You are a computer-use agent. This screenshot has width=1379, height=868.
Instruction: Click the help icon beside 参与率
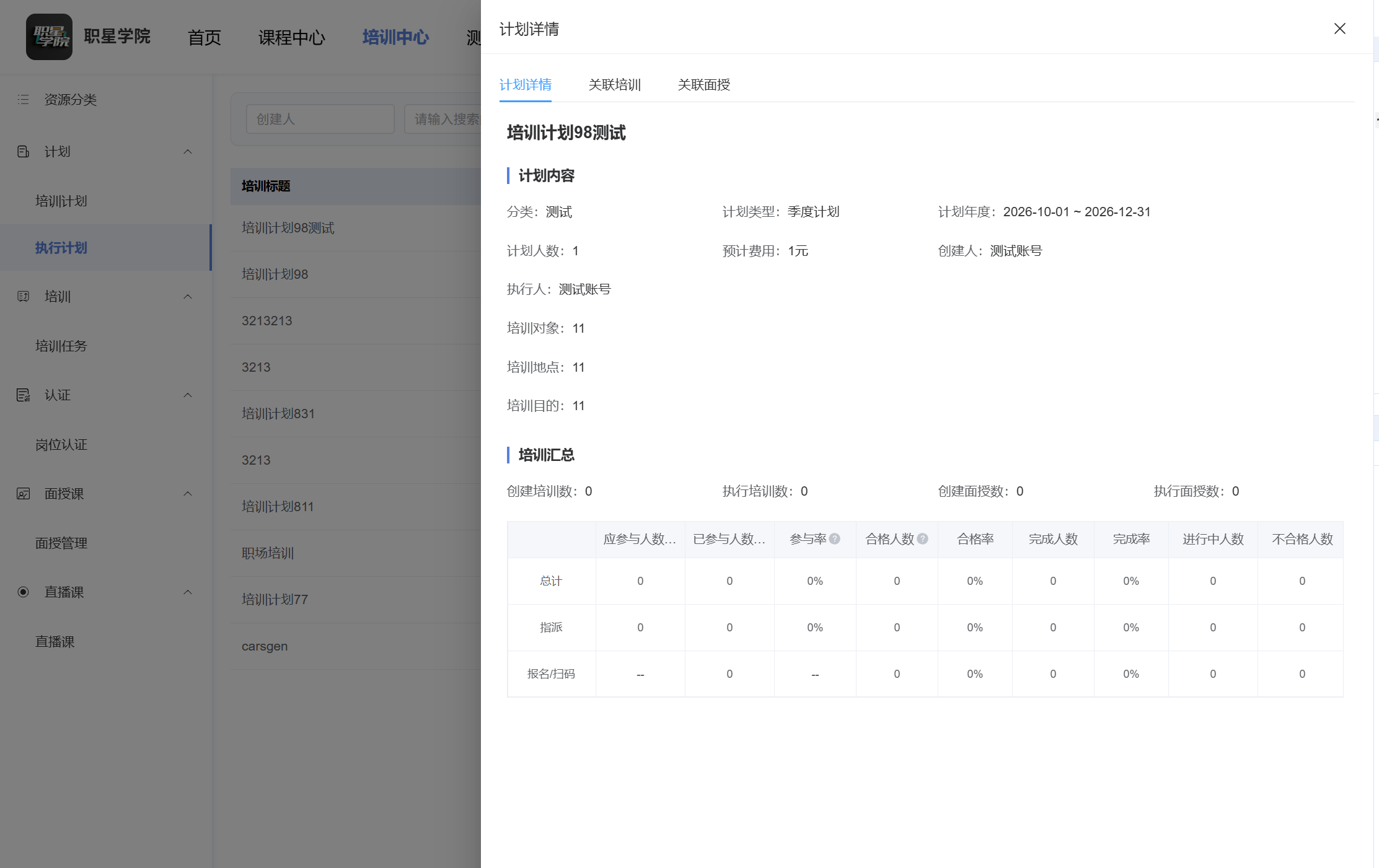click(x=835, y=539)
